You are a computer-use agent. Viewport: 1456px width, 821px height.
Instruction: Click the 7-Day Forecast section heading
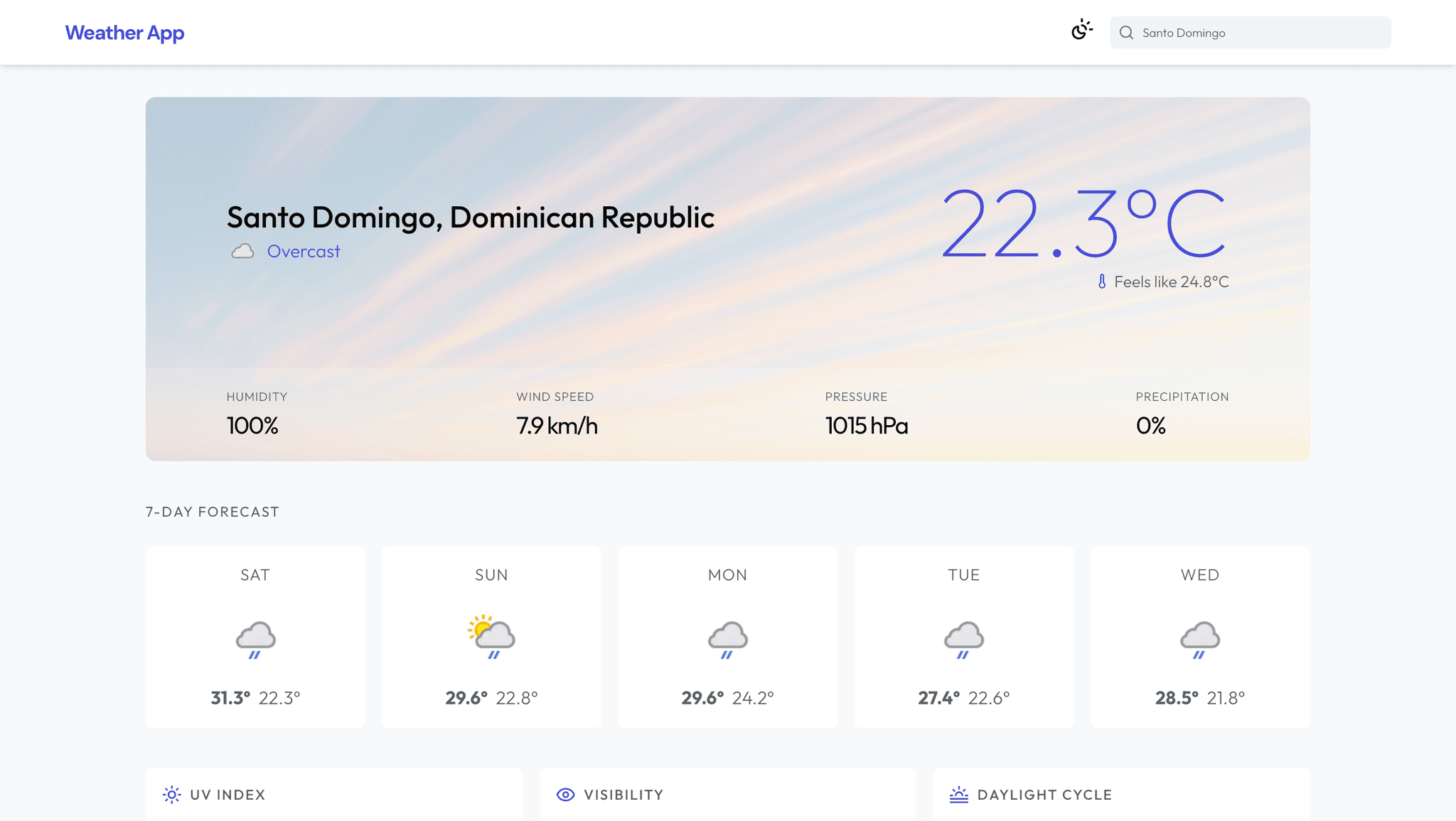[x=212, y=511]
